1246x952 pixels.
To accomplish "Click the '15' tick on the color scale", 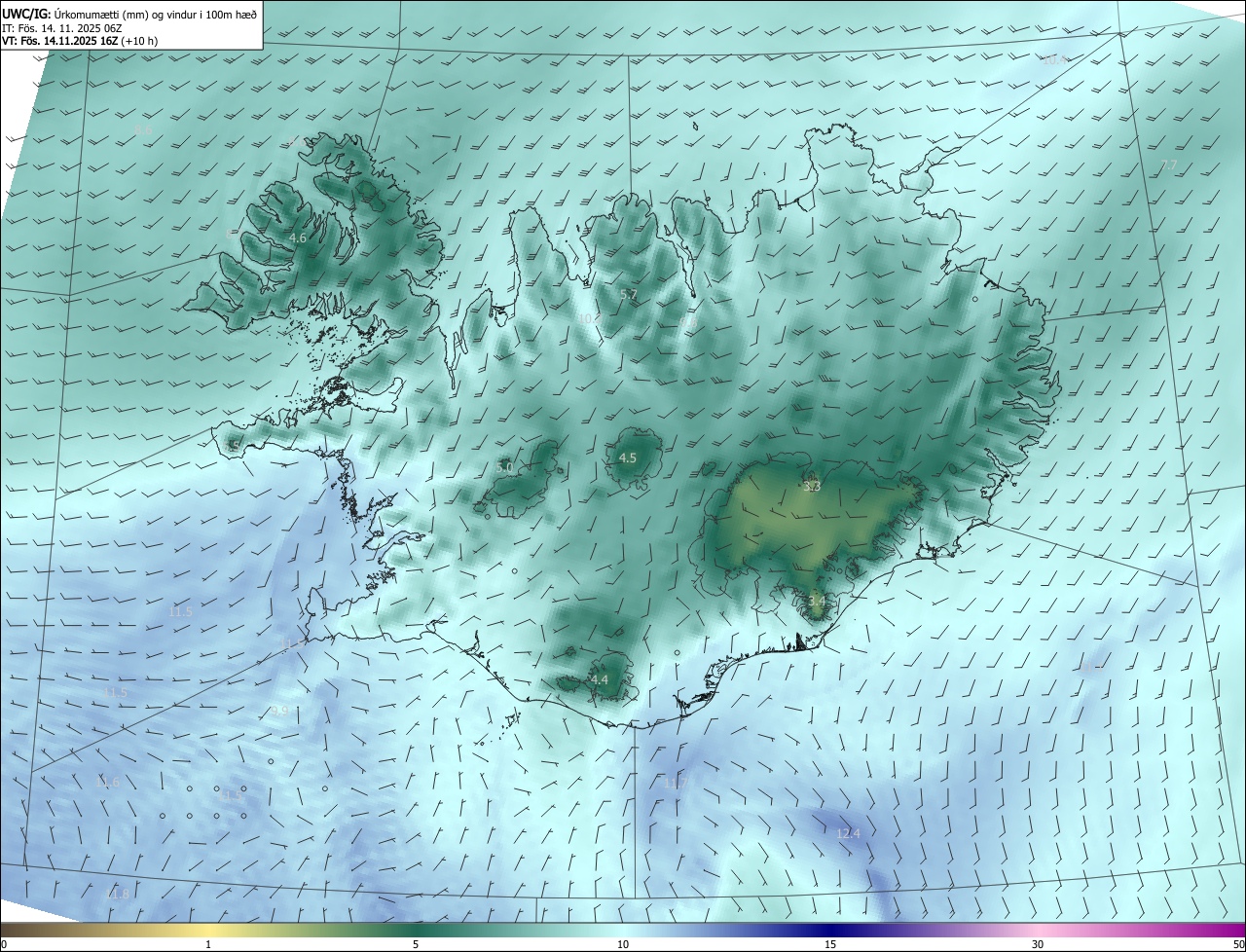I will point(830,945).
